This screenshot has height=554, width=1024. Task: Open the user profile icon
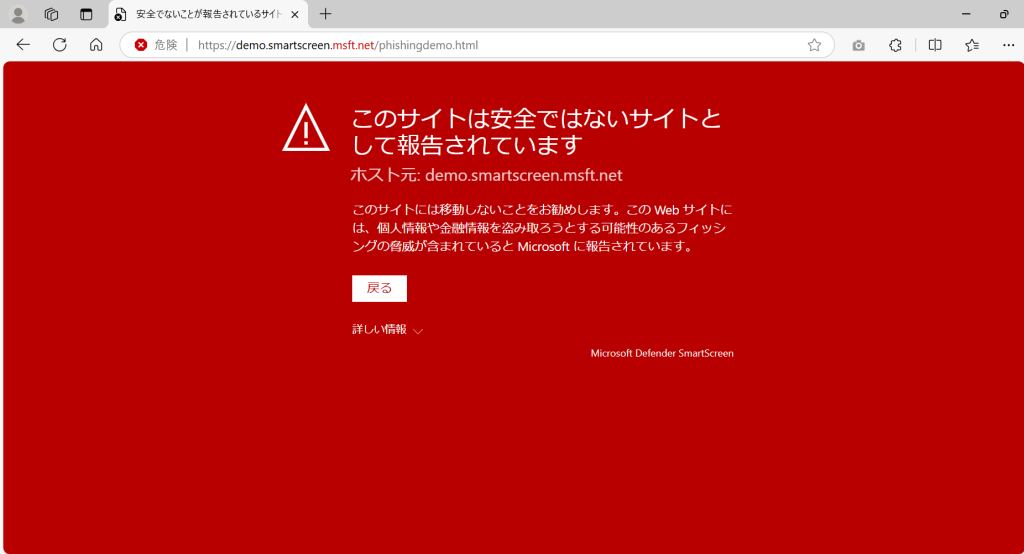coord(18,14)
